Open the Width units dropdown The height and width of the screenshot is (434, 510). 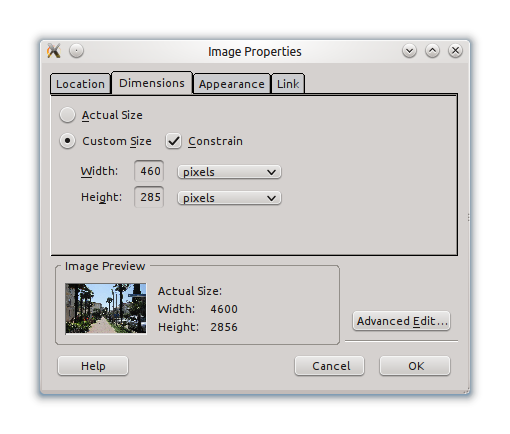point(229,172)
